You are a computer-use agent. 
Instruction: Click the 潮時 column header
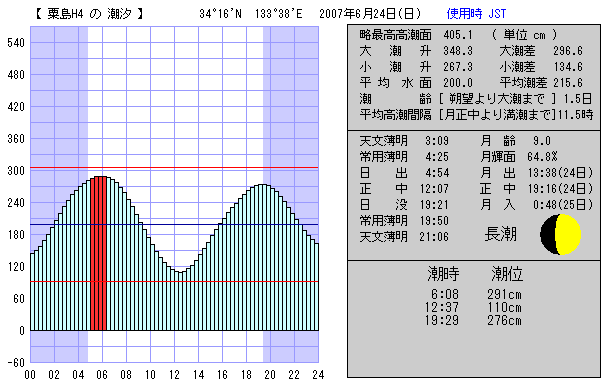pyautogui.click(x=443, y=274)
